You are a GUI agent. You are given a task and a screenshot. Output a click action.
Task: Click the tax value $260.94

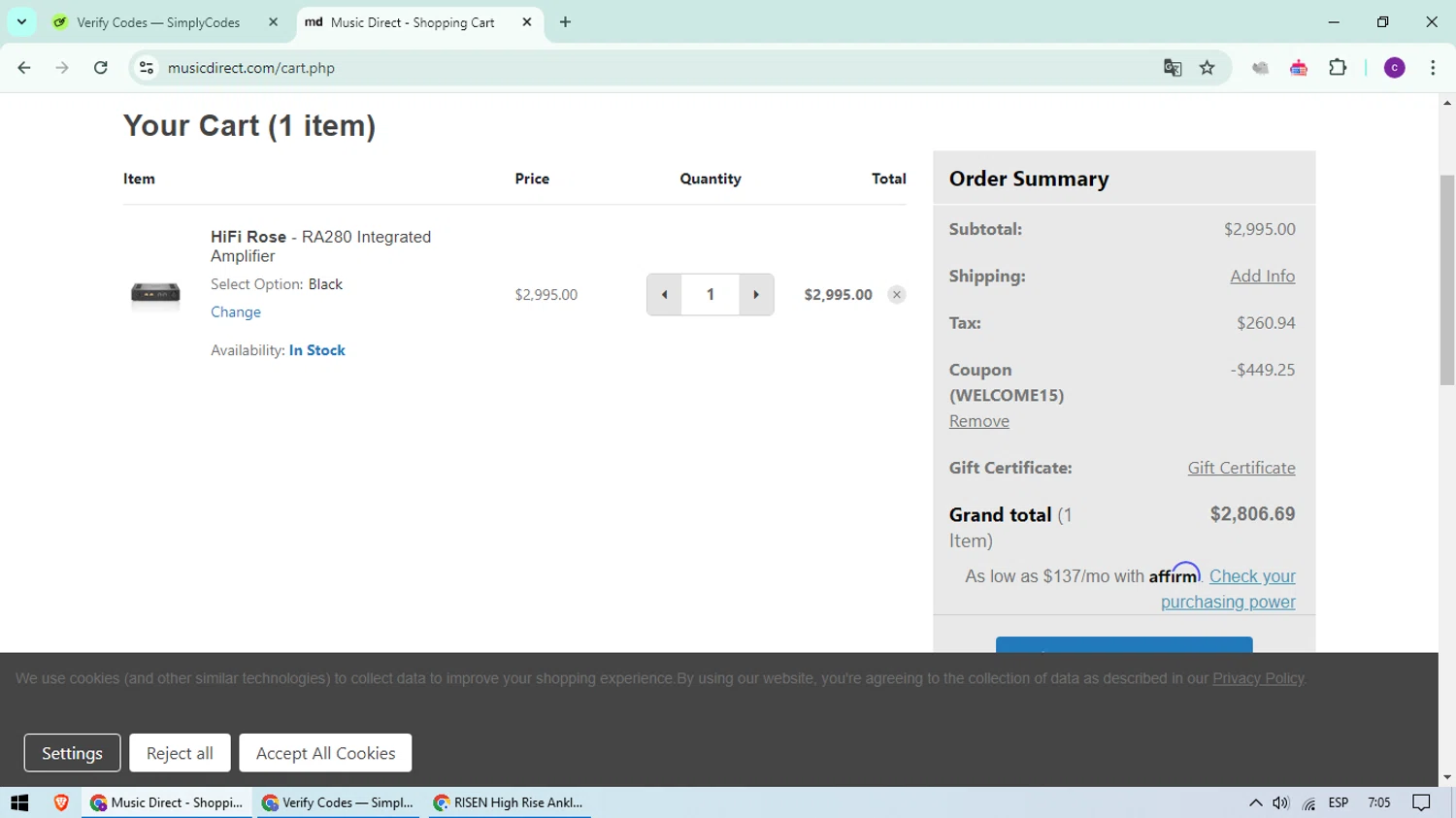pos(1266,323)
